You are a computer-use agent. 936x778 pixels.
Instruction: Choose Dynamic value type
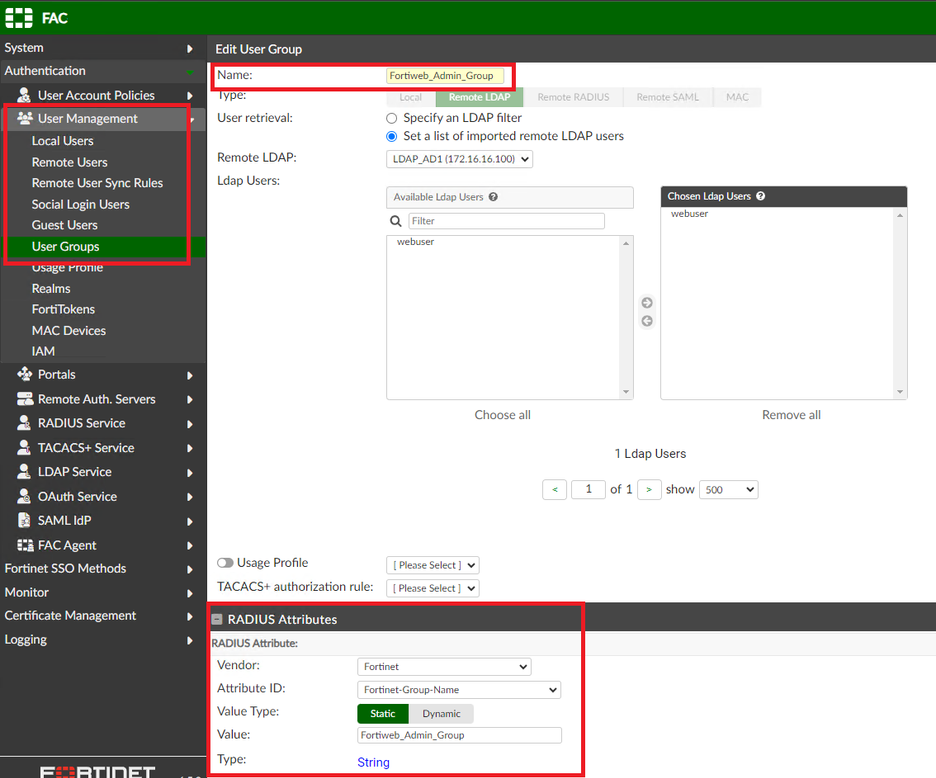441,714
